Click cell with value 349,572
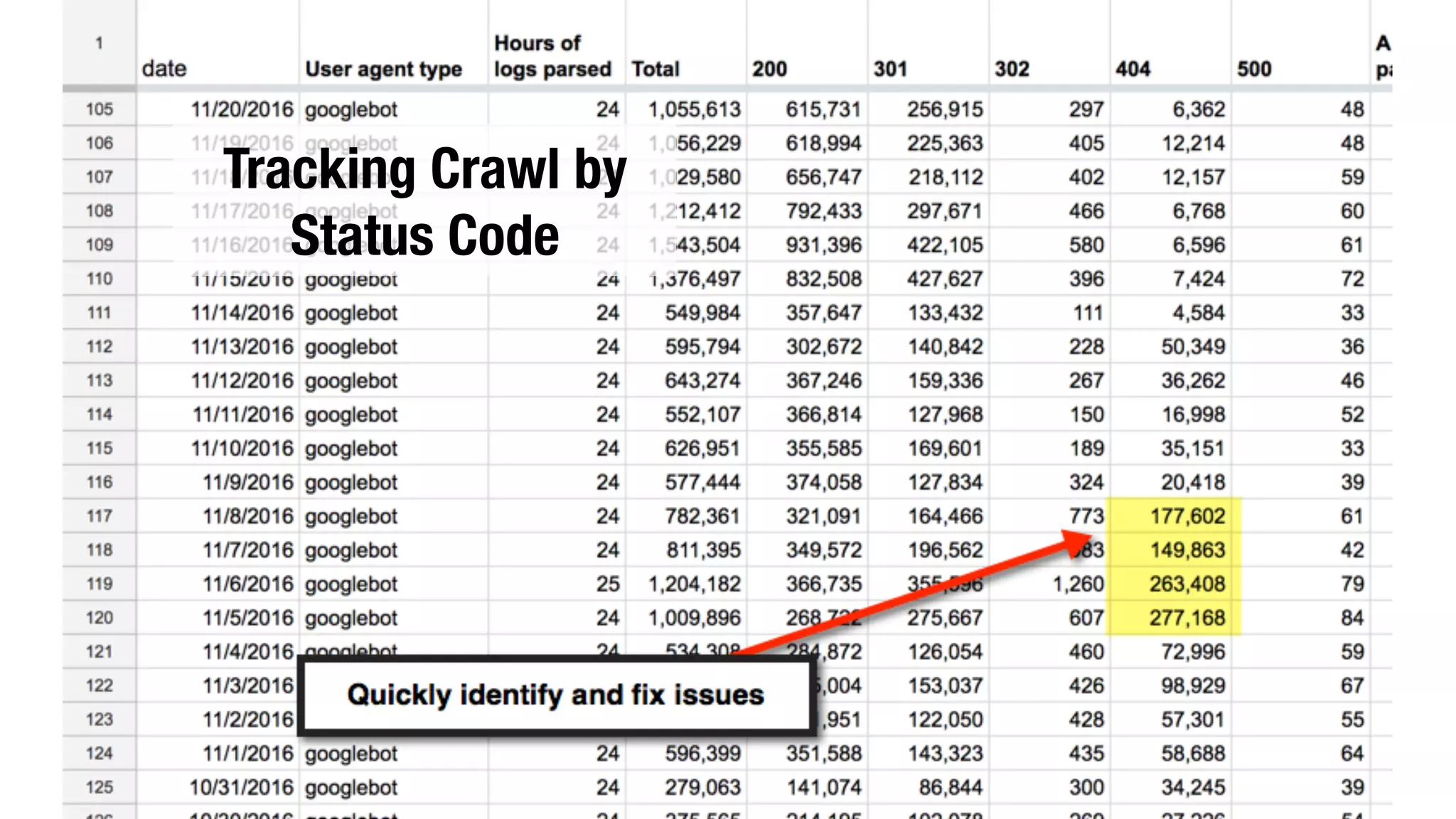 click(x=807, y=550)
